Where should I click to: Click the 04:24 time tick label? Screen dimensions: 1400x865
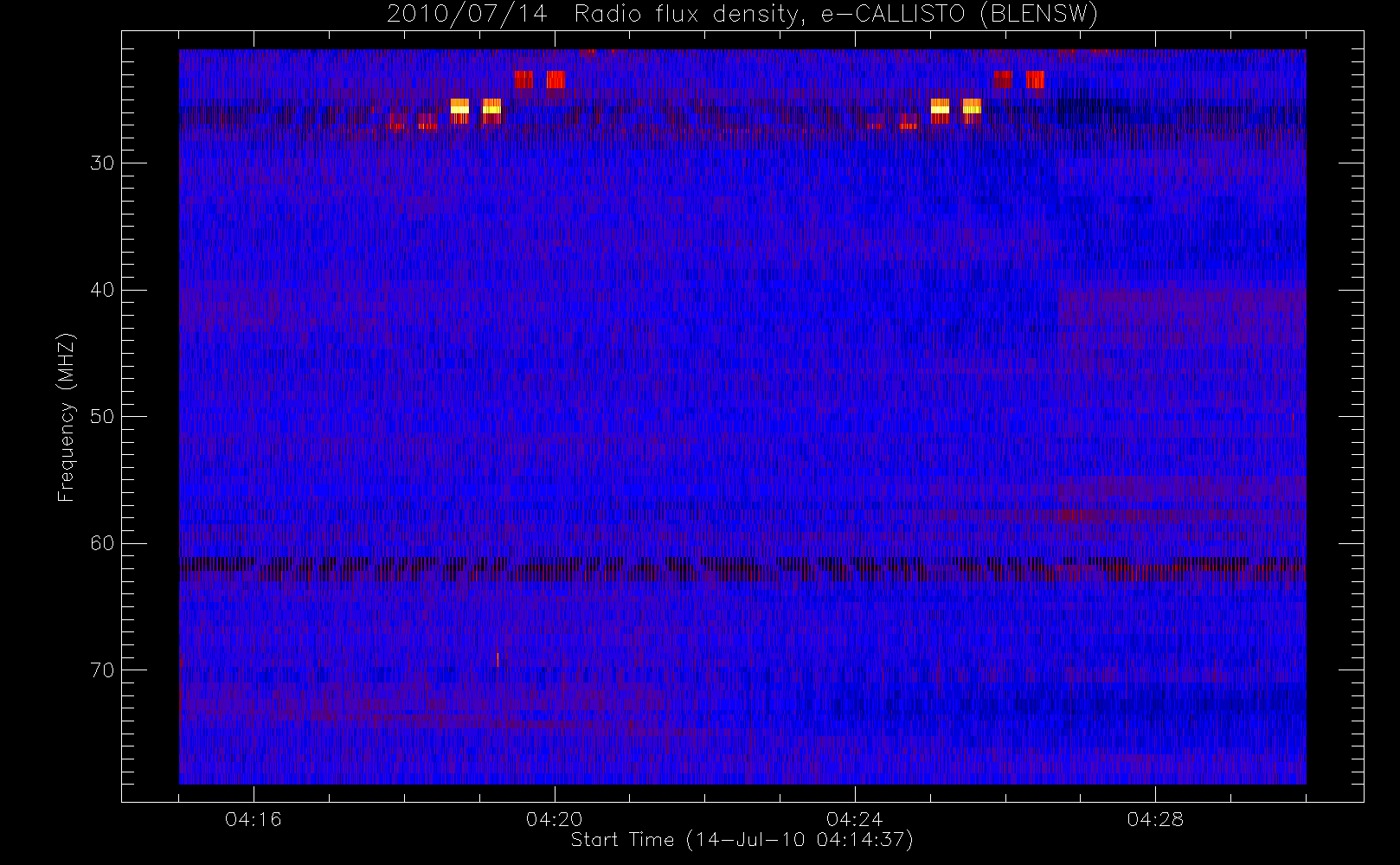855,819
